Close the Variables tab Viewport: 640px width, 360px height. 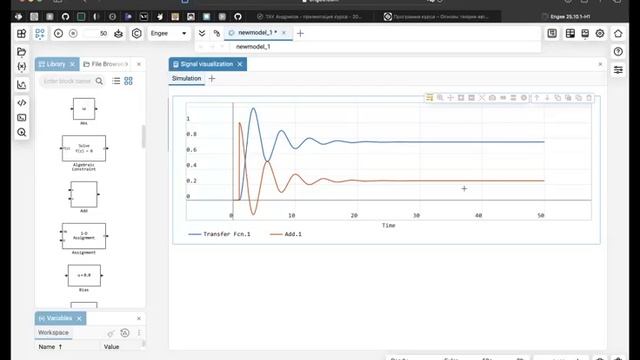coord(79,318)
